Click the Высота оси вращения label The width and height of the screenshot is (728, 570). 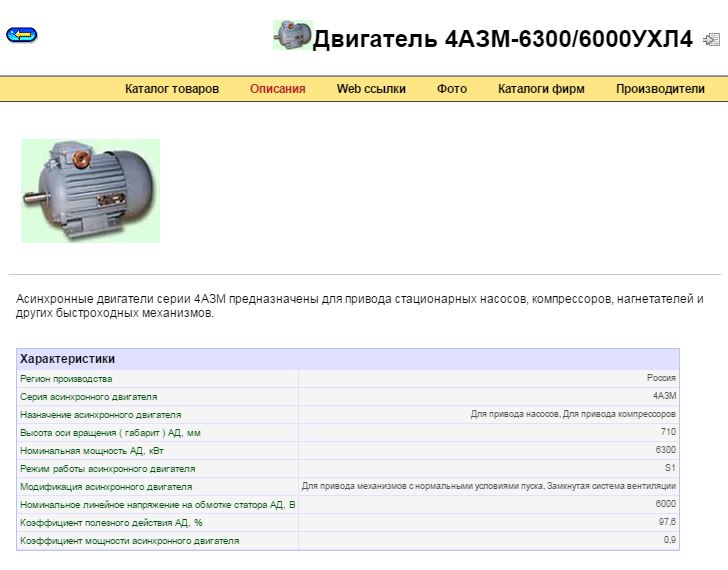(110, 433)
